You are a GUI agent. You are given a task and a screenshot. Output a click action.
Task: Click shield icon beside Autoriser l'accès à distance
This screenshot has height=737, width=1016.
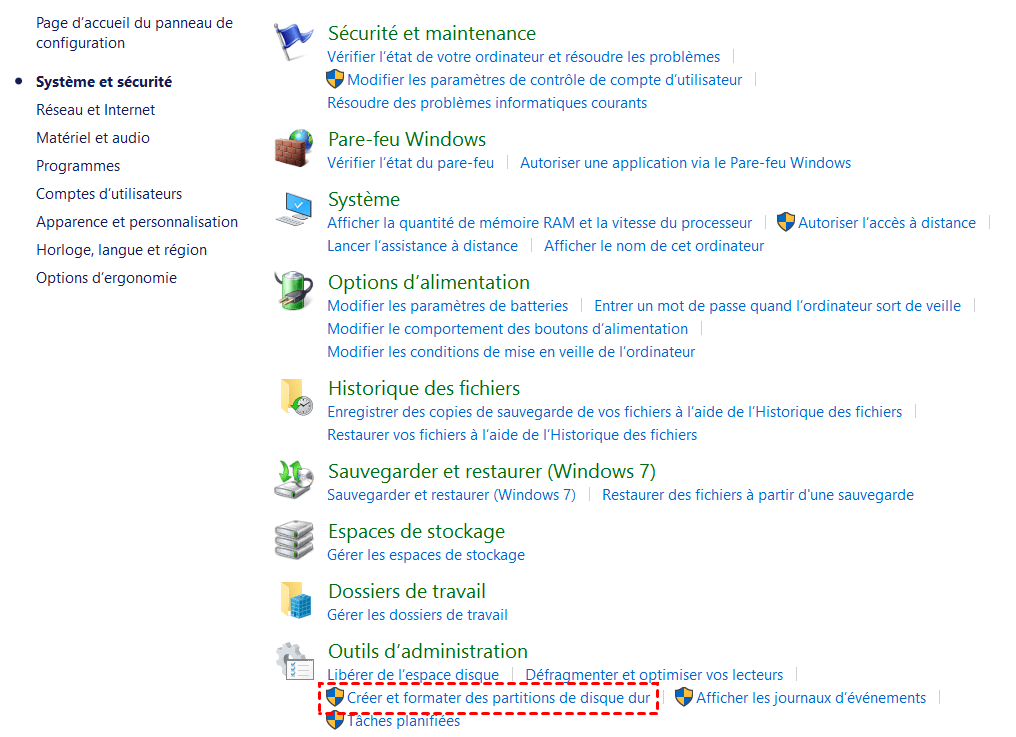786,222
